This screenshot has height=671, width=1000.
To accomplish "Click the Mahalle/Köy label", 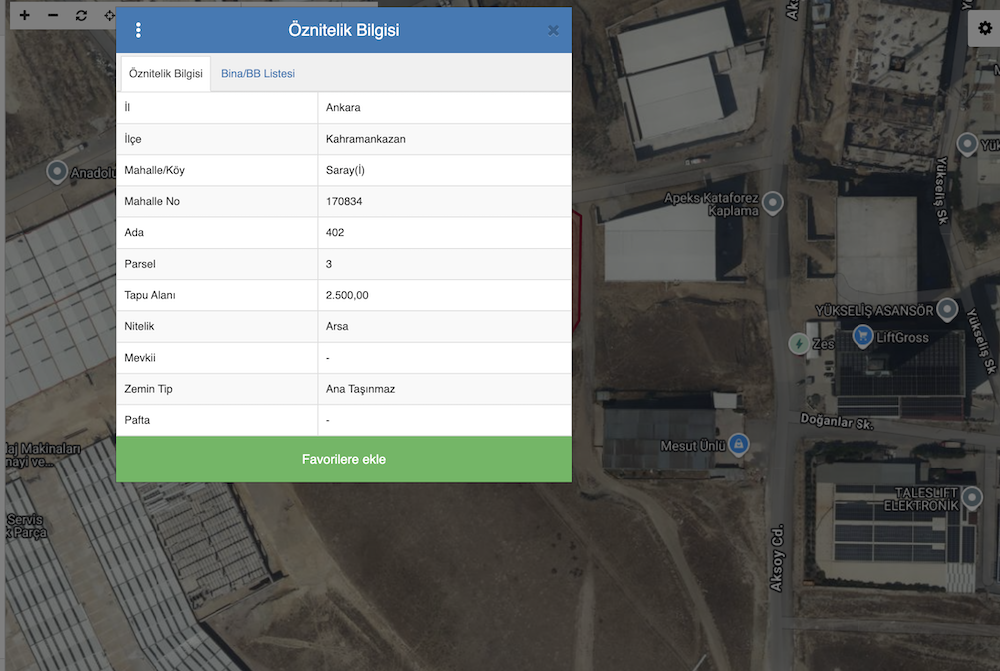I will (154, 170).
